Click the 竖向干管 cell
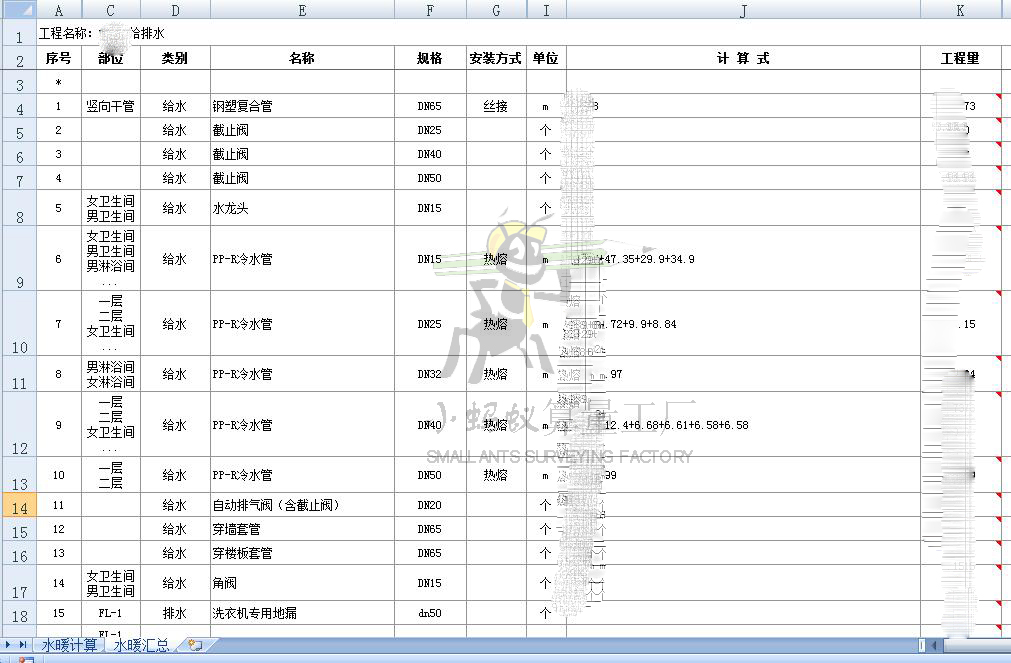The width and height of the screenshot is (1011, 663). click(x=110, y=106)
